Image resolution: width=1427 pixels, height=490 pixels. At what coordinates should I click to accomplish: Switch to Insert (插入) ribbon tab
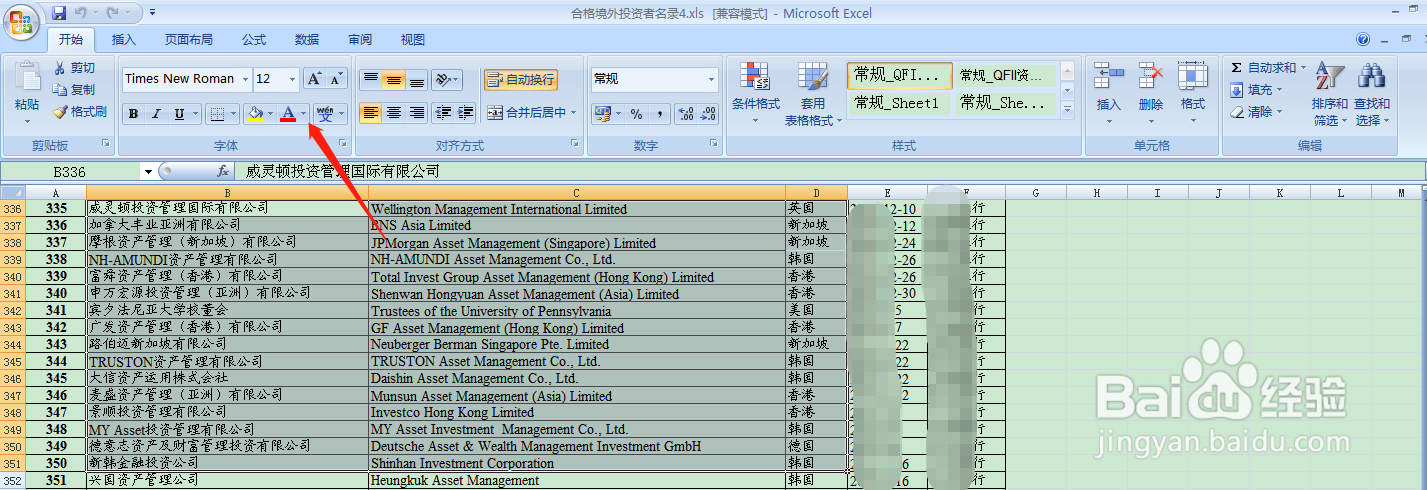click(x=124, y=40)
